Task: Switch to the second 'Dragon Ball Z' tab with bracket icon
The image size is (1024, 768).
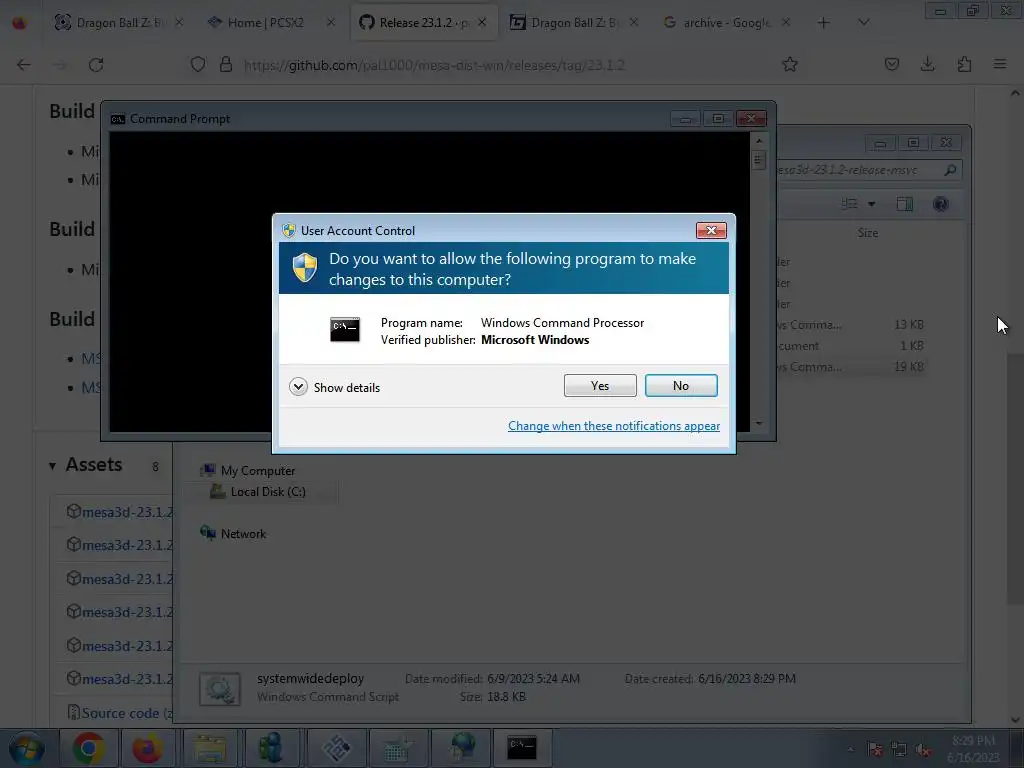Action: (573, 23)
